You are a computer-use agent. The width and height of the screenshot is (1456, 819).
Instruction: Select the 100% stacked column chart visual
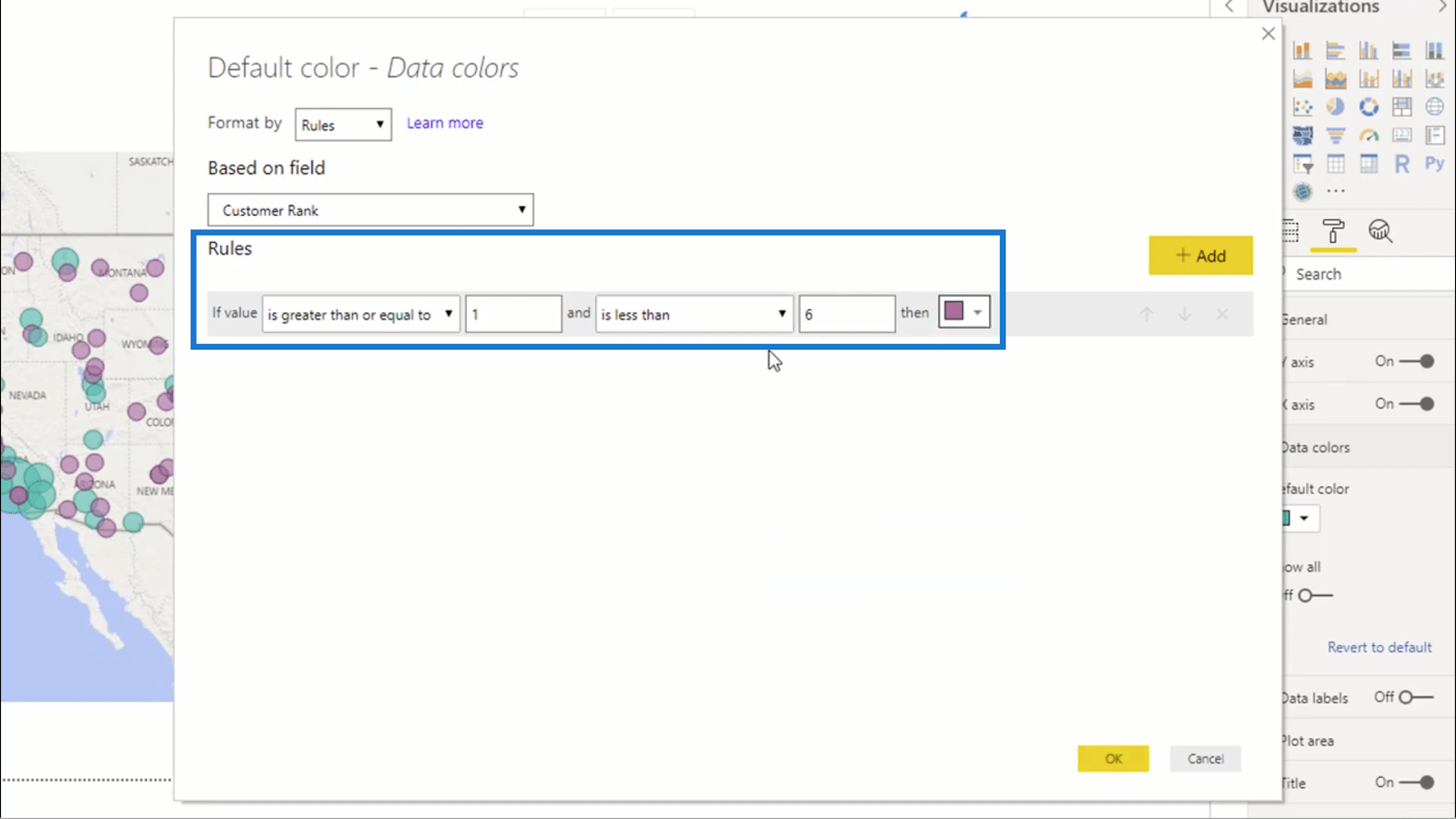pyautogui.click(x=1435, y=50)
